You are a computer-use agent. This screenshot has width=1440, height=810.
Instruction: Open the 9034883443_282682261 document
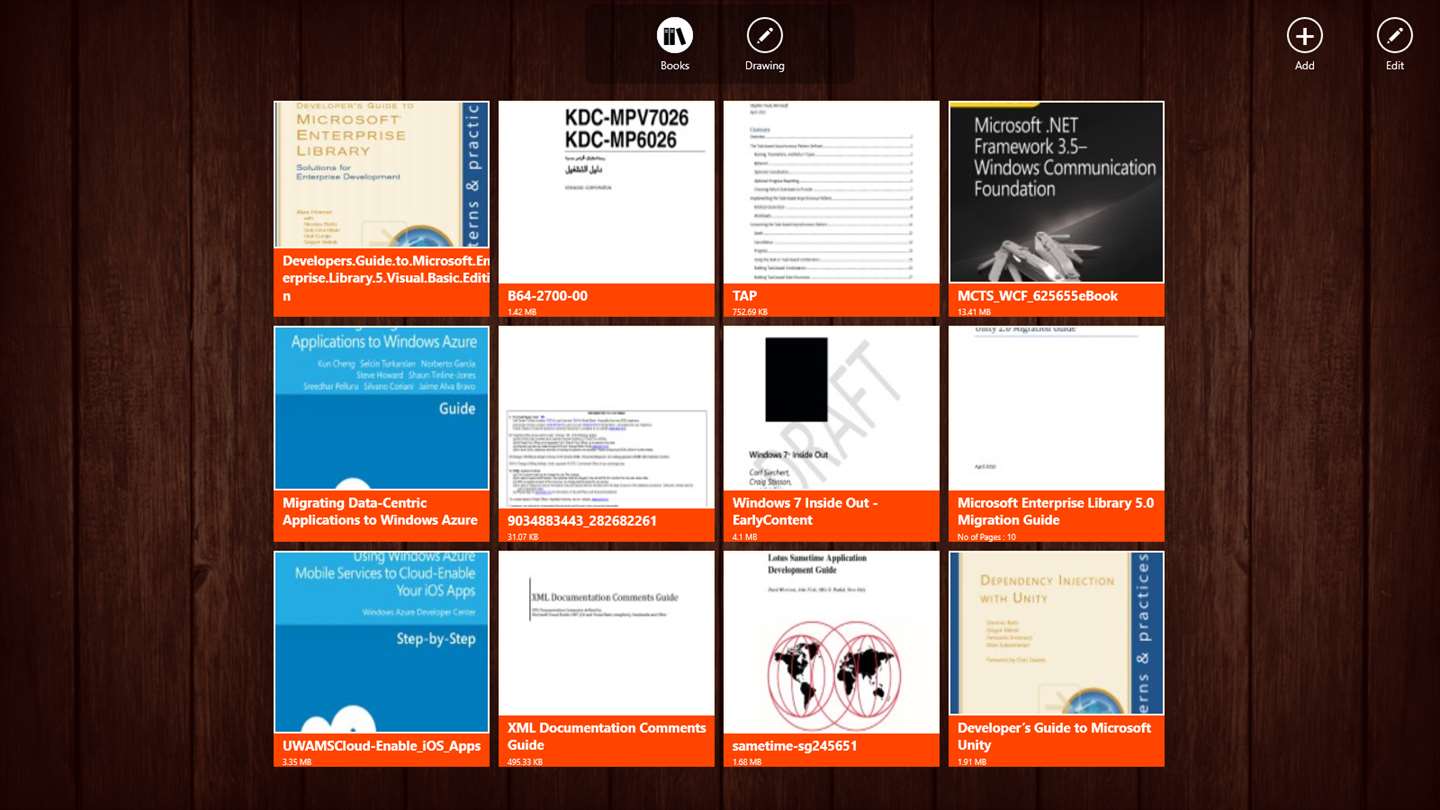pyautogui.click(x=607, y=434)
